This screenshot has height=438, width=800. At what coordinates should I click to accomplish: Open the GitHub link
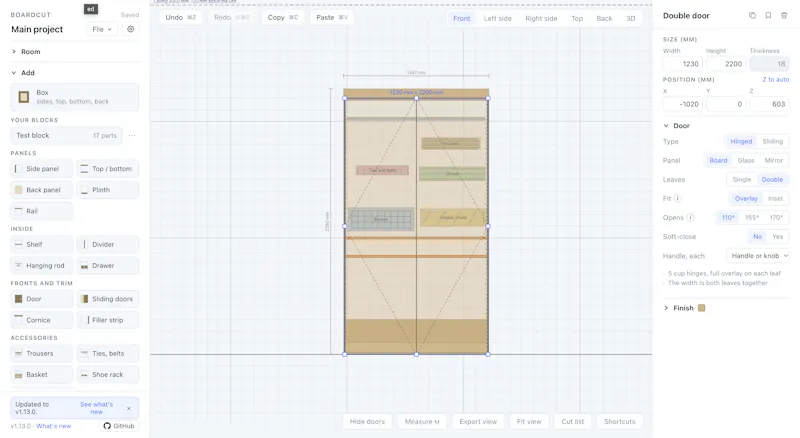point(119,426)
